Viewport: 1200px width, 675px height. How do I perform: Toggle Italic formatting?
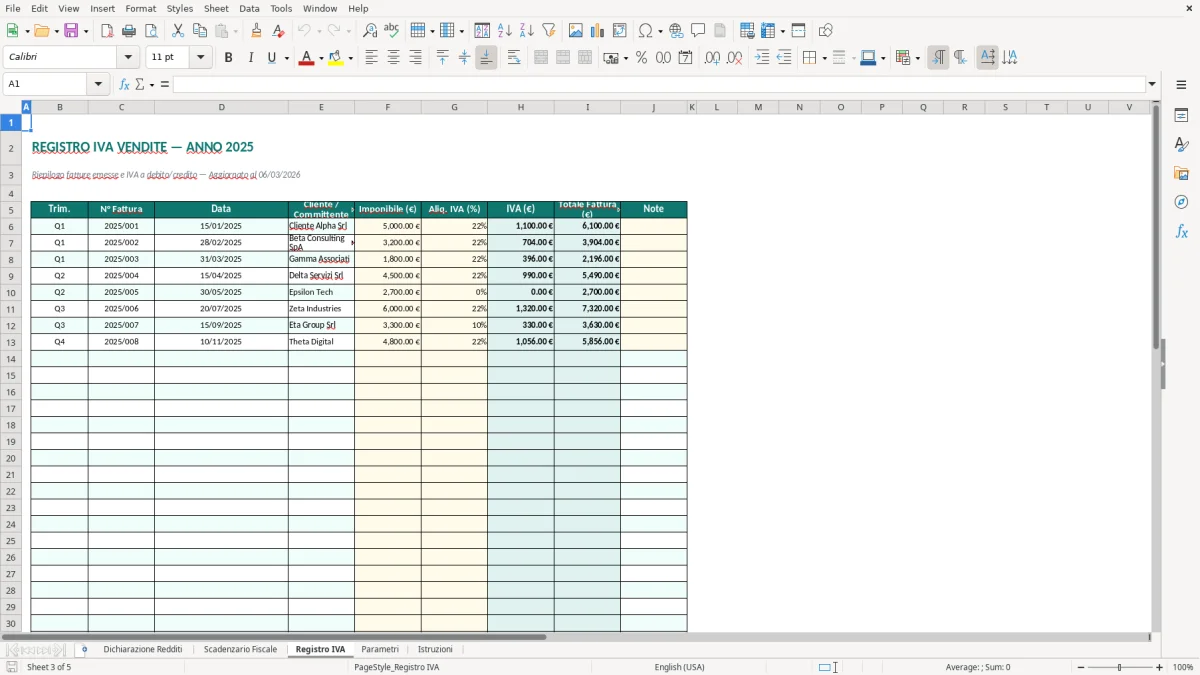click(x=251, y=58)
